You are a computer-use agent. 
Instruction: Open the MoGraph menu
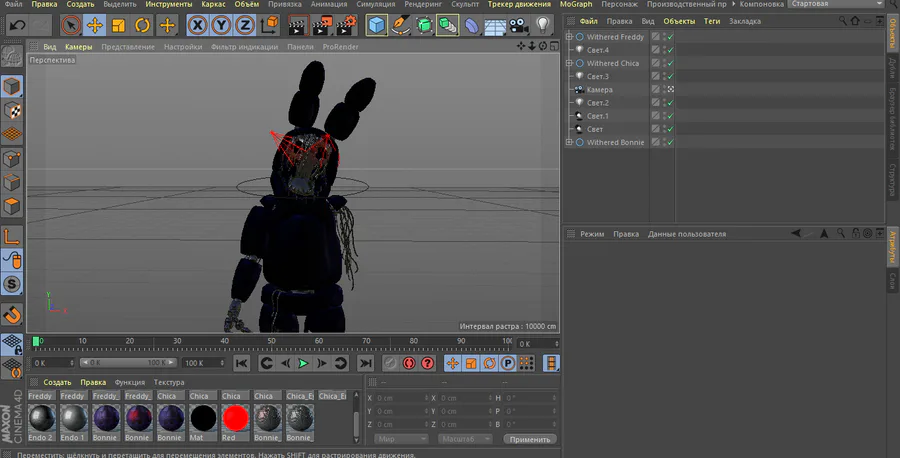click(x=576, y=4)
